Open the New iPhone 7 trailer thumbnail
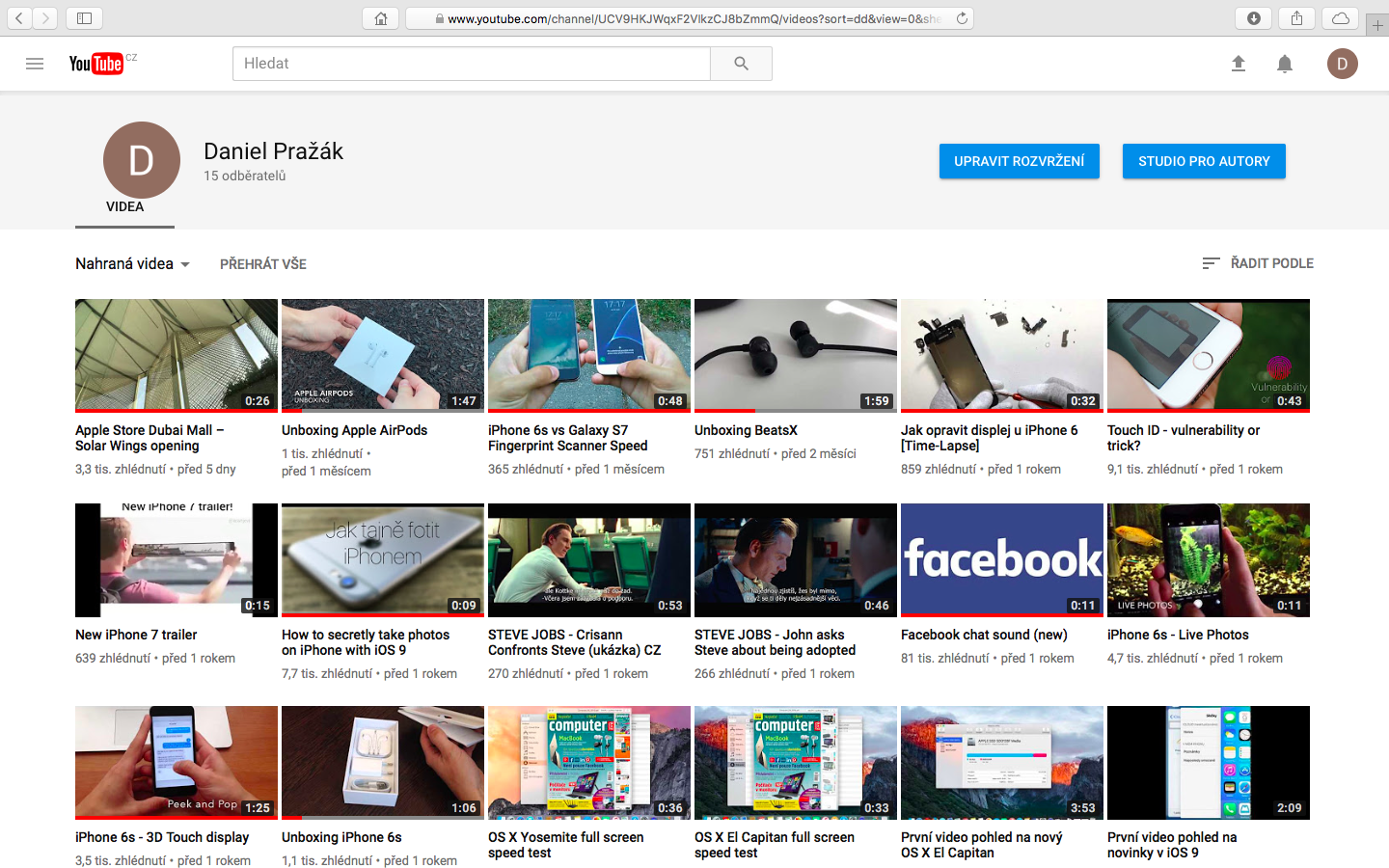This screenshot has width=1389, height=868. [177, 560]
